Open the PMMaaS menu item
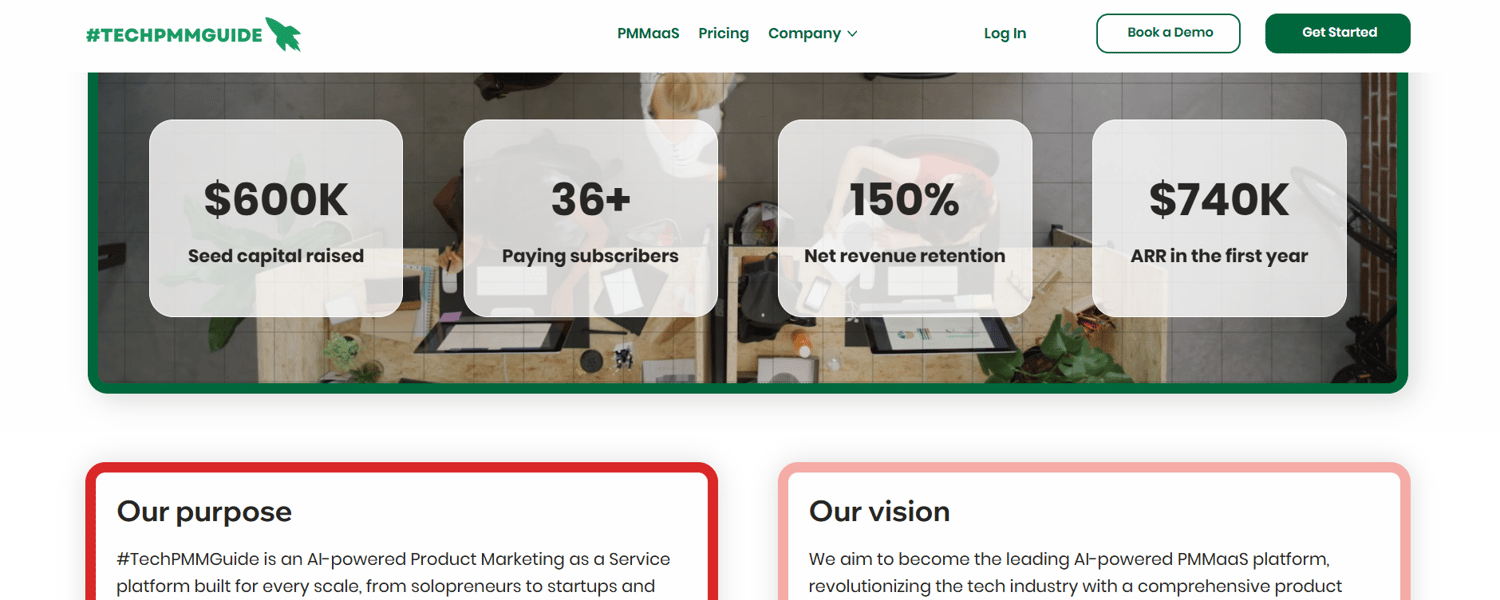 pos(648,33)
